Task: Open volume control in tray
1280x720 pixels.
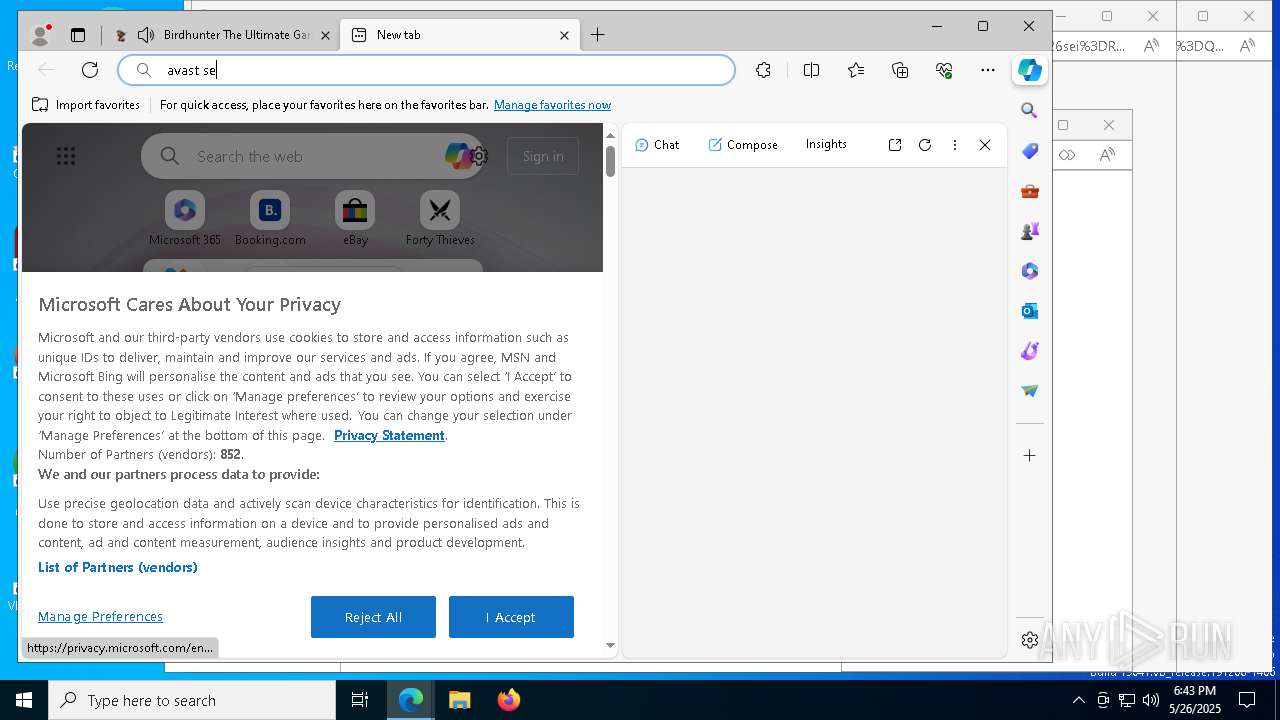Action: coord(1151,700)
